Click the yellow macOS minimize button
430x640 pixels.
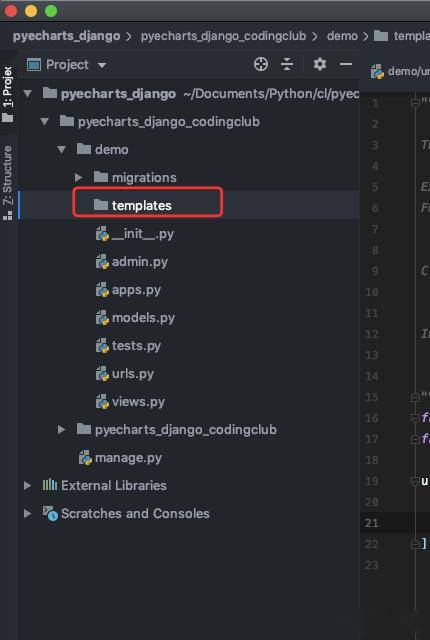pos(31,11)
